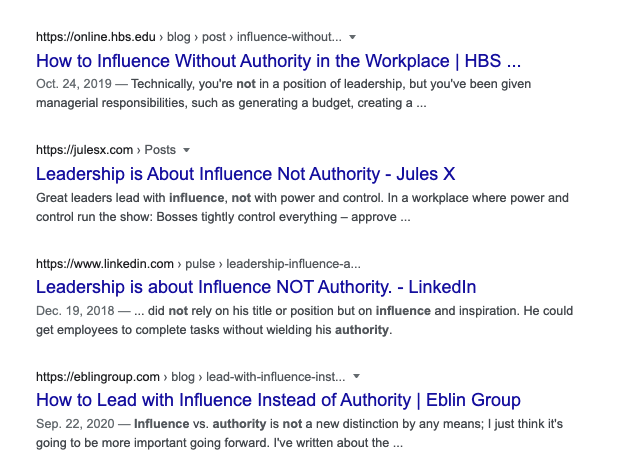Click the https://online.hbs.edu URL text

[x=92, y=37]
